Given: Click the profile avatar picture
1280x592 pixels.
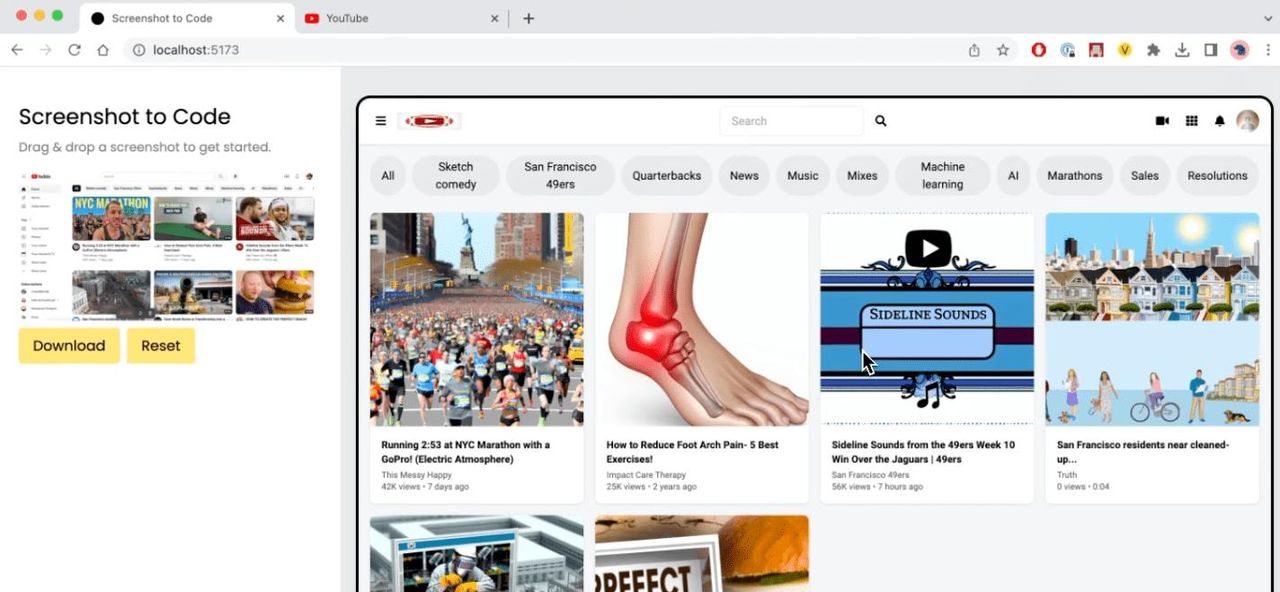Looking at the screenshot, I should click(x=1247, y=120).
